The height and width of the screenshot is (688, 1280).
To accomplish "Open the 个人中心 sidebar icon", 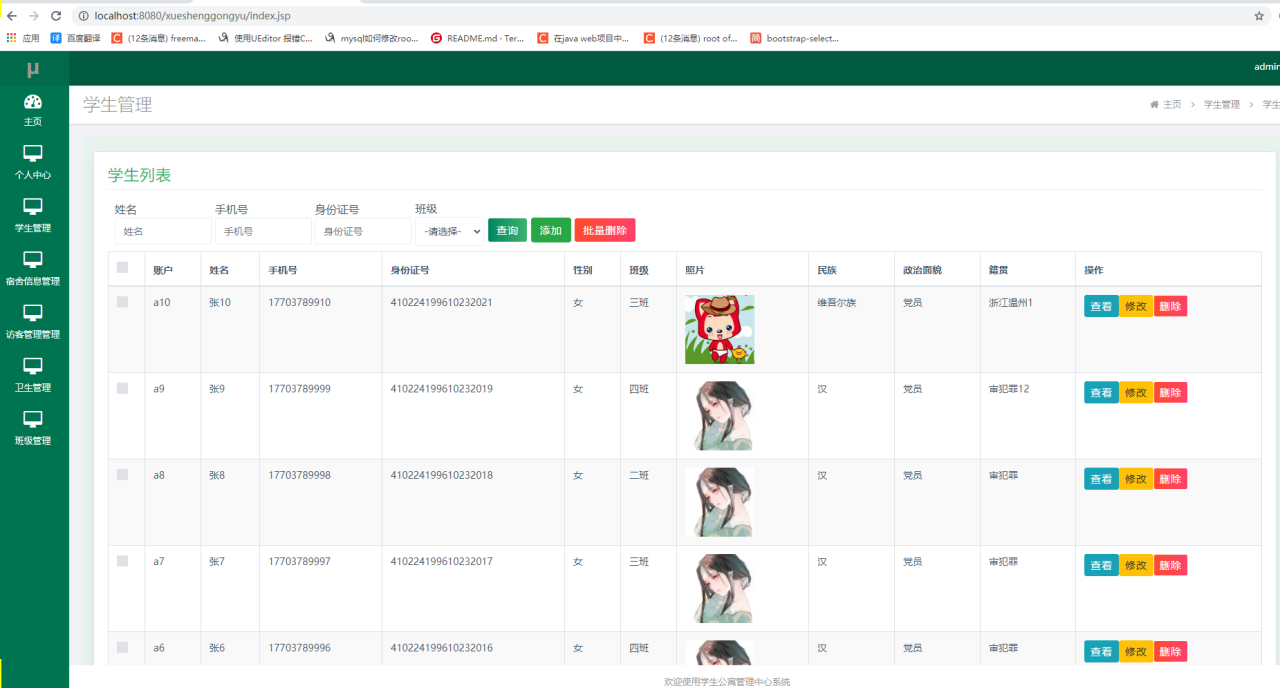I will click(x=33, y=162).
